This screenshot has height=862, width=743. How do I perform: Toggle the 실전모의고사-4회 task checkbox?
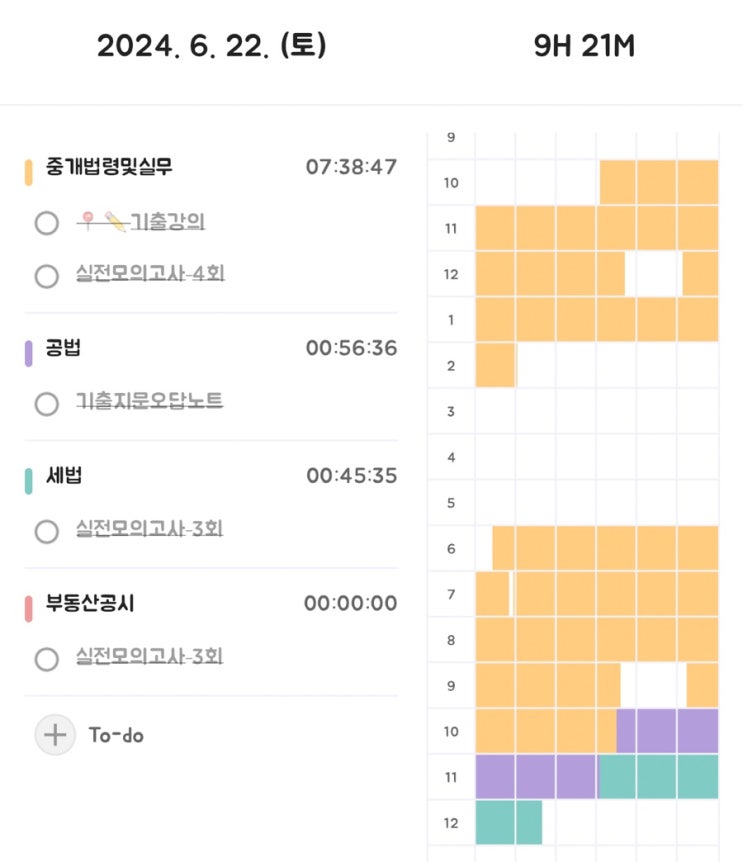tap(46, 275)
